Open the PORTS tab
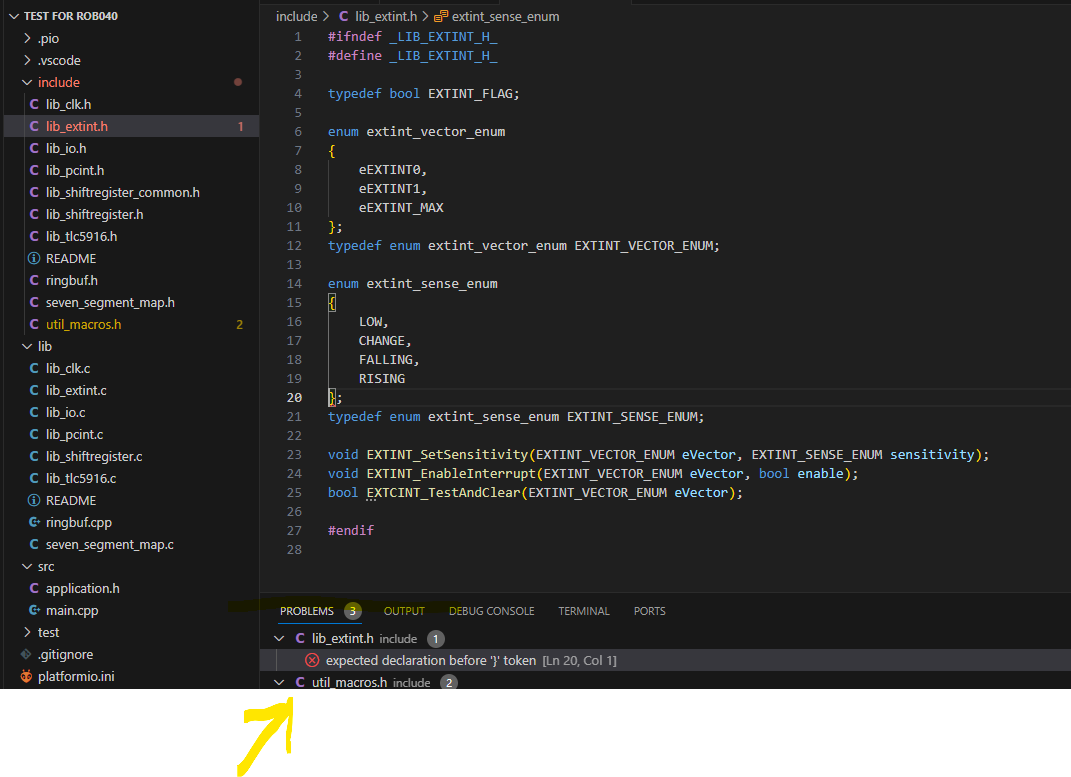Screen dimensions: 1071x777 [x=649, y=611]
